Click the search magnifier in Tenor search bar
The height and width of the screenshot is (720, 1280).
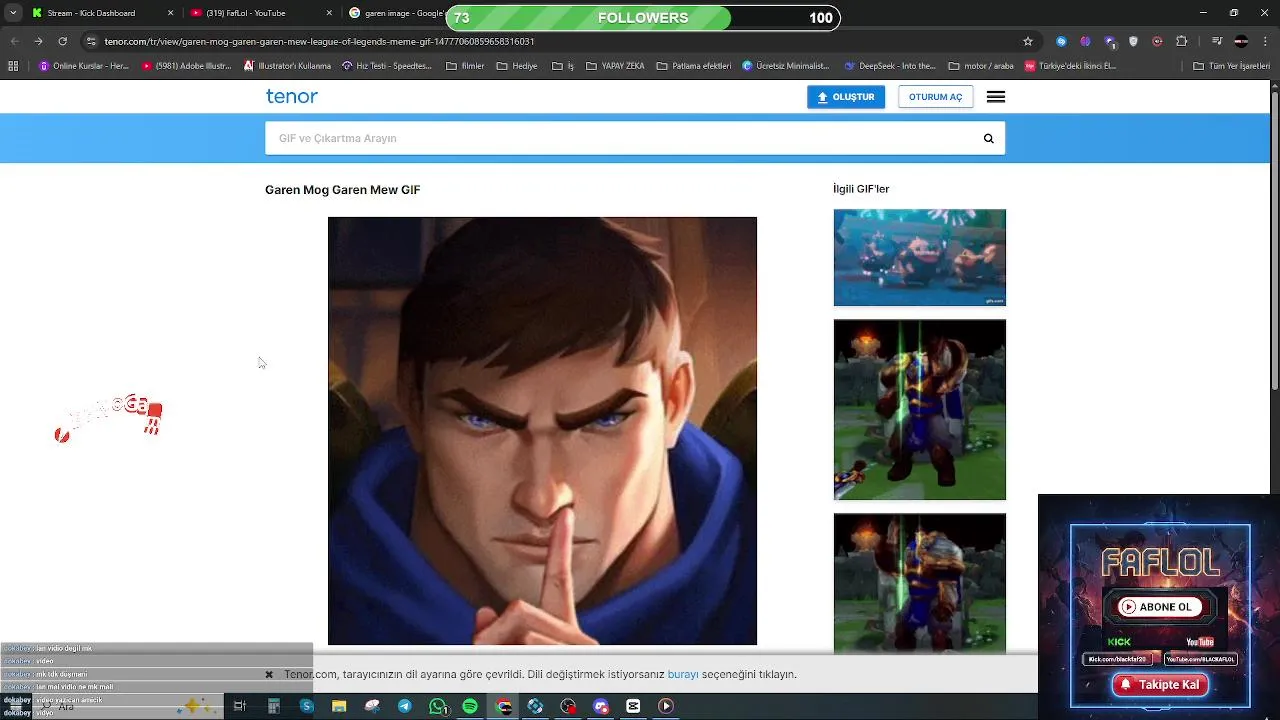pos(988,139)
